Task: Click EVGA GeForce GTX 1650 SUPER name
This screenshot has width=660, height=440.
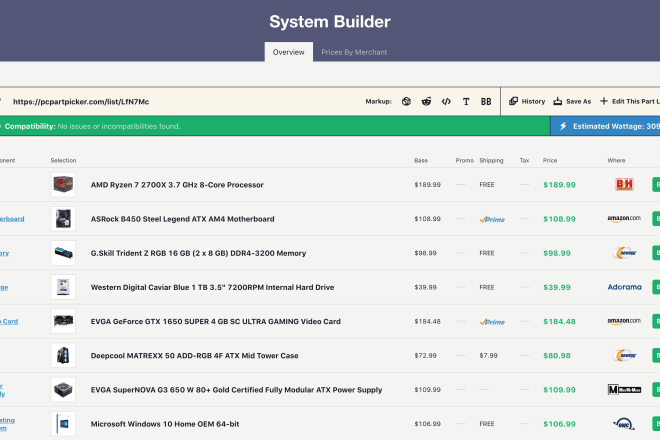Action: [216, 321]
